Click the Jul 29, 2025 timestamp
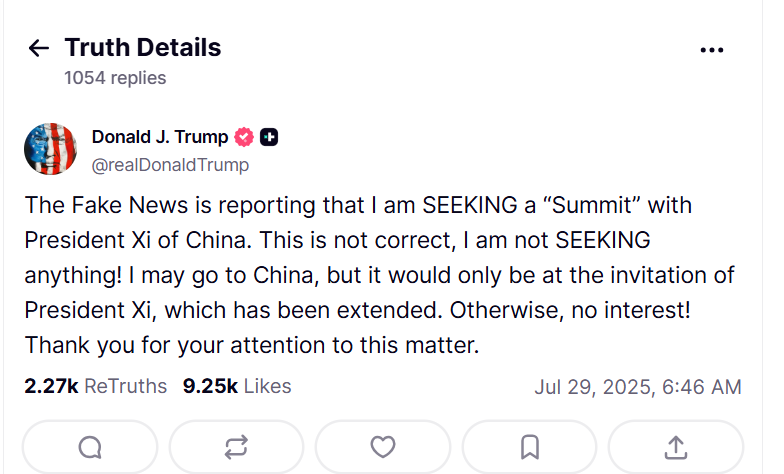Screen dimensions: 784x474 pyautogui.click(x=638, y=387)
